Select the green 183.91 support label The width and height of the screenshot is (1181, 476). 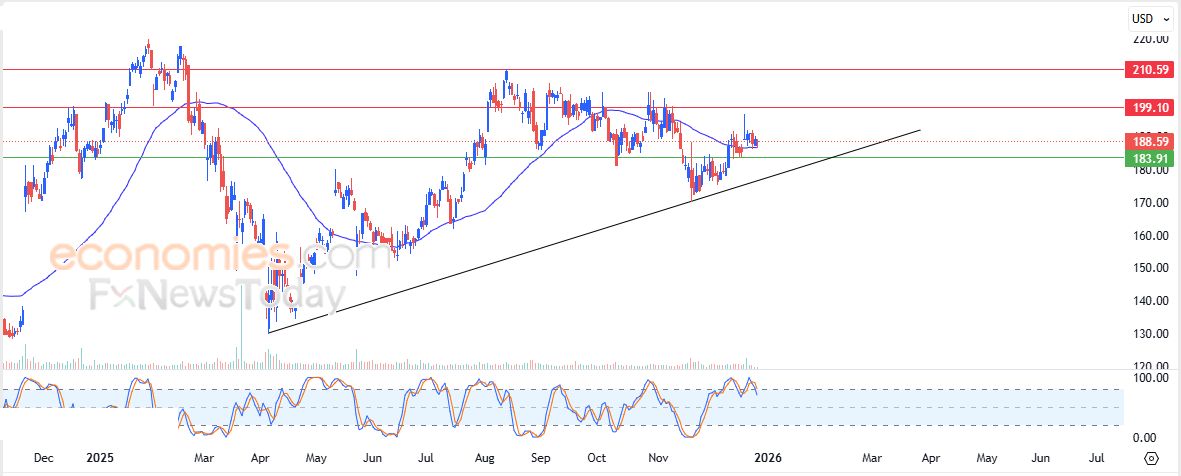(1148, 157)
